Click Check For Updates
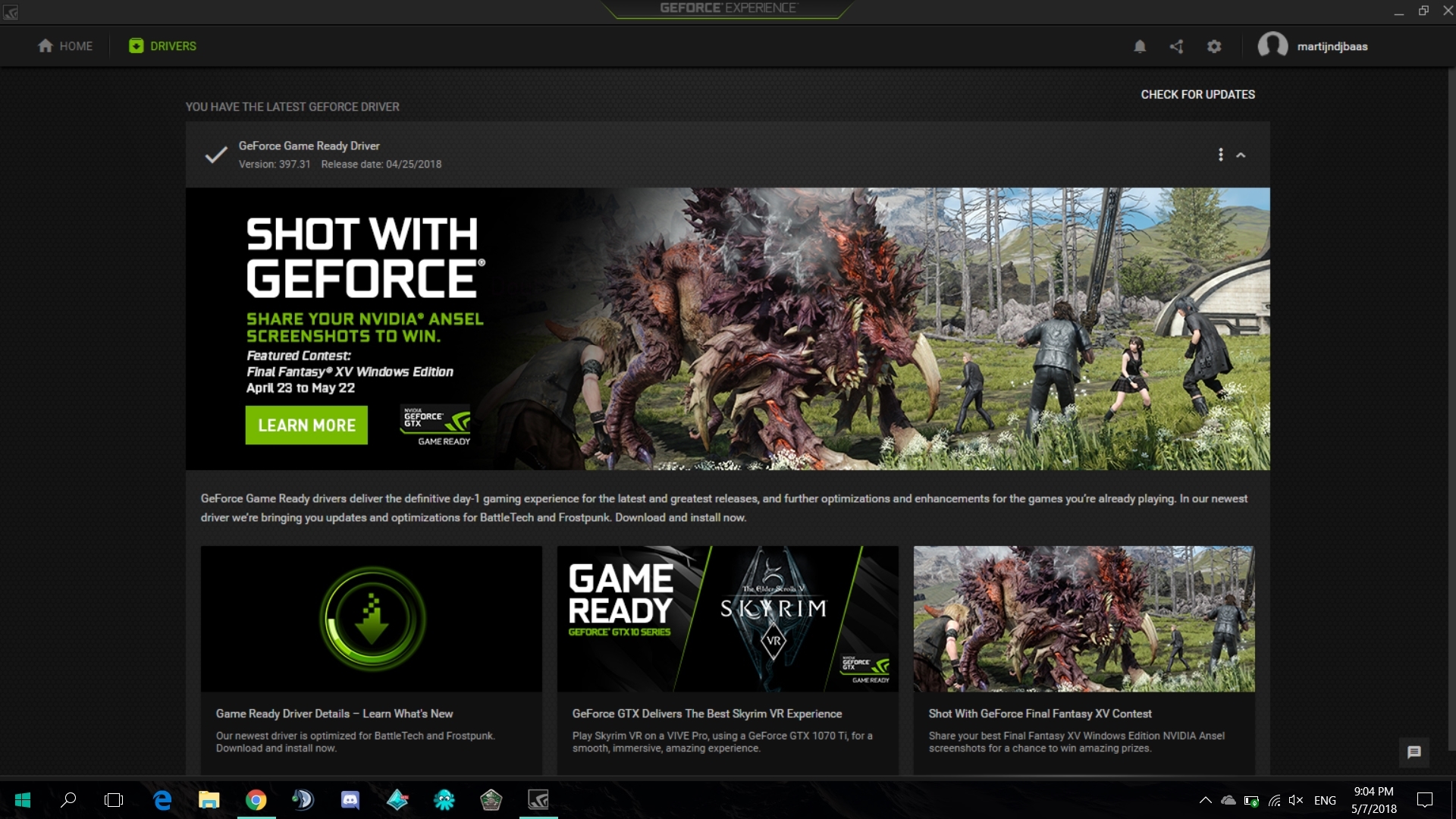This screenshot has width=1456, height=819. coord(1197,95)
